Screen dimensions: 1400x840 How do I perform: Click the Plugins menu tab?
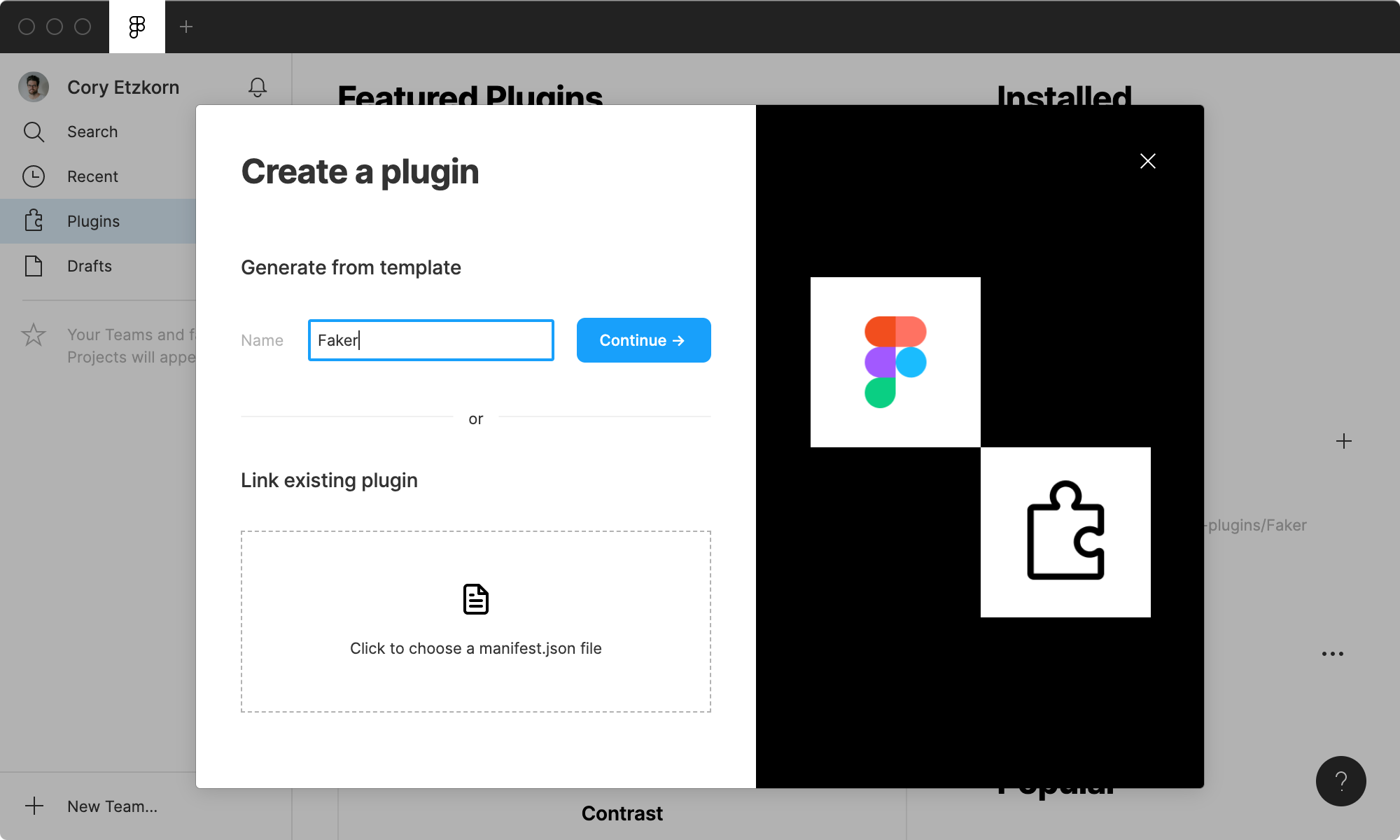[93, 221]
